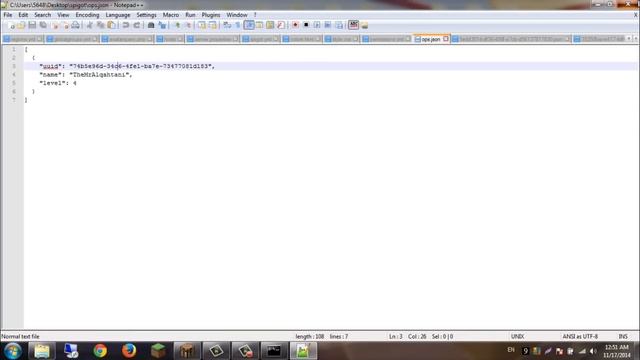Zoom in using the toolbar icon
Viewport: 640px width, 360px height.
pyautogui.click(x=177, y=25)
